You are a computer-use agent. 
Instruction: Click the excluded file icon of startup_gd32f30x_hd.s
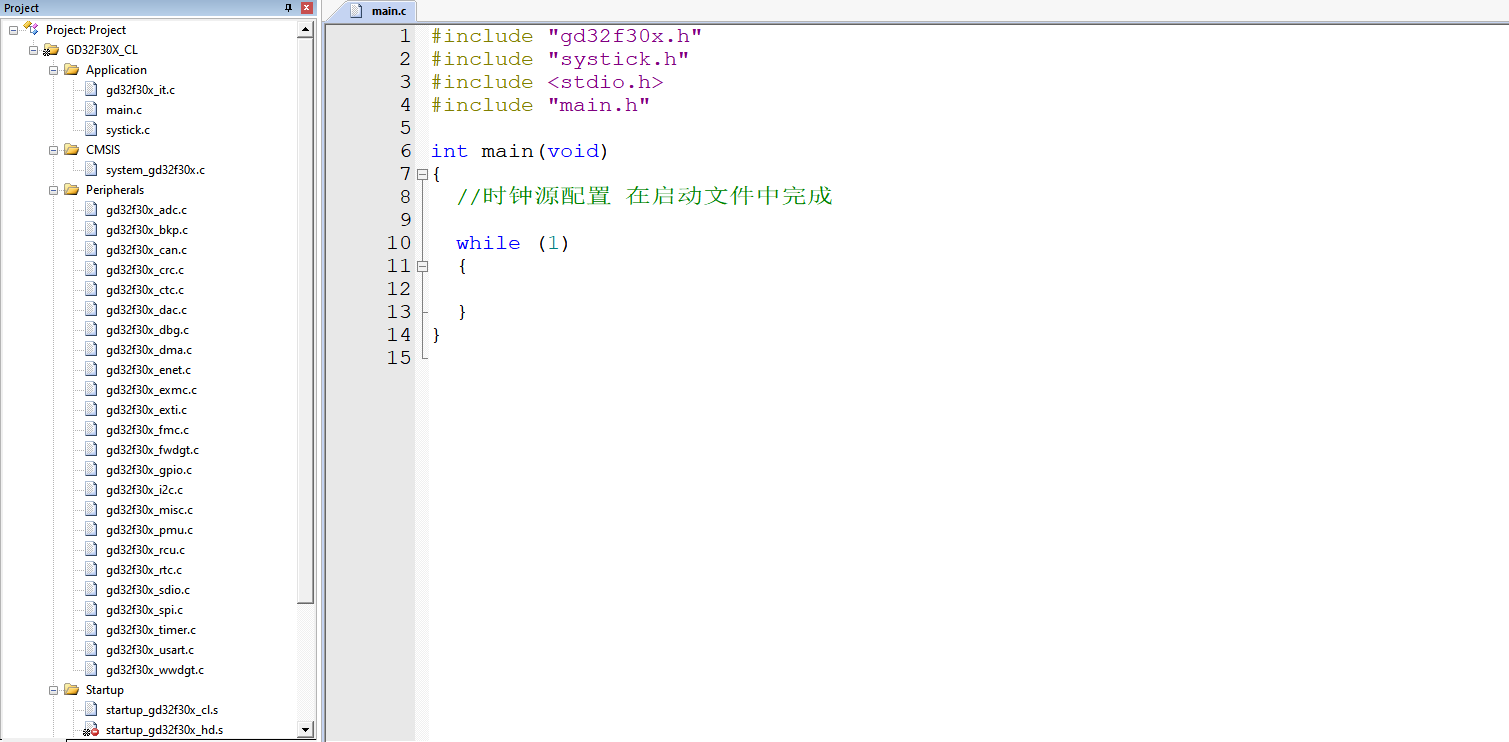(91, 730)
